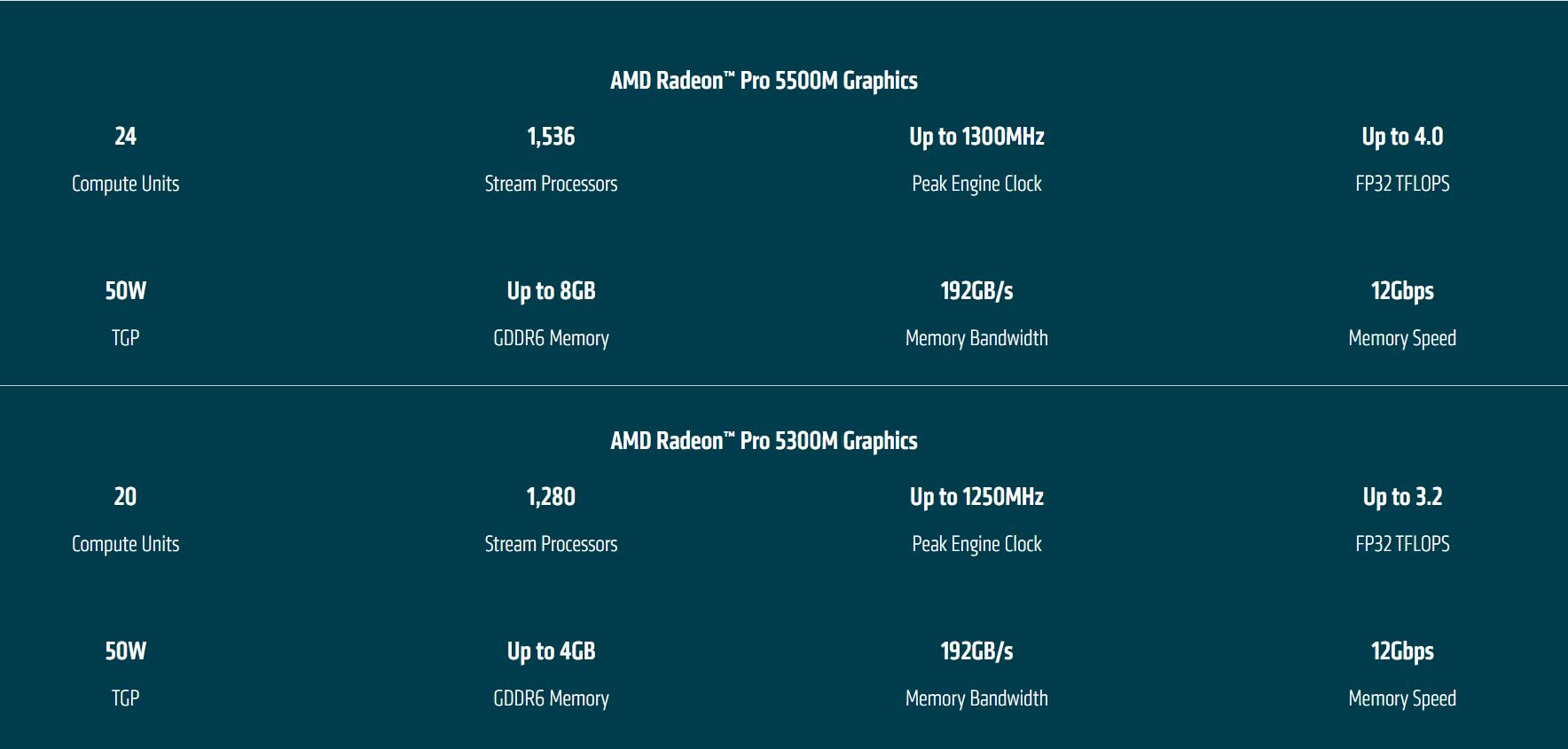Select the Up to 1300MHz text

tap(976, 137)
